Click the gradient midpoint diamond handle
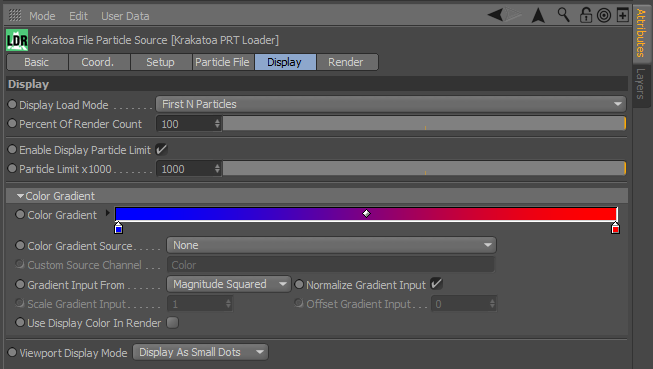 point(366,214)
